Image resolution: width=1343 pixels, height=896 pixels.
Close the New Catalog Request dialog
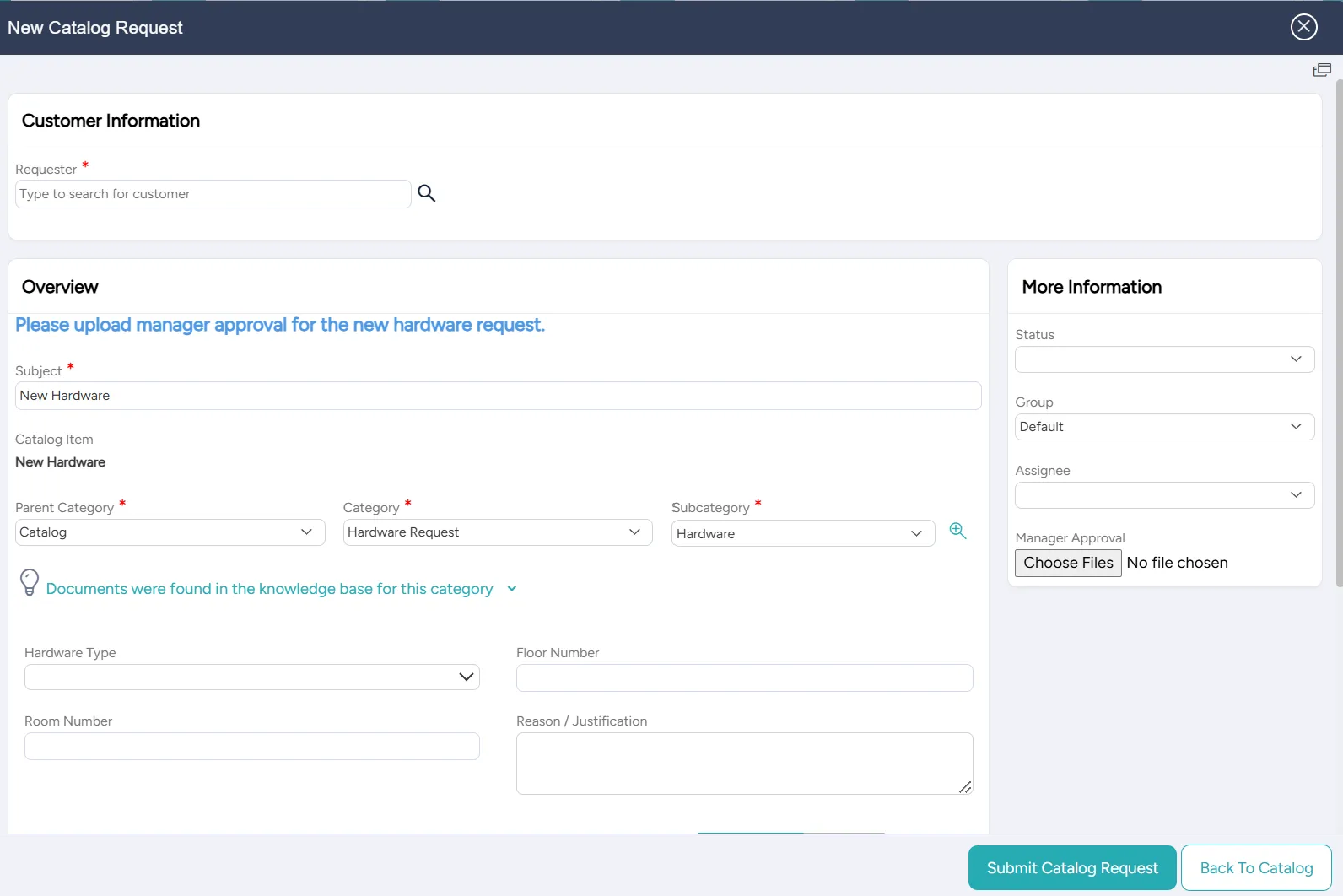coord(1303,27)
